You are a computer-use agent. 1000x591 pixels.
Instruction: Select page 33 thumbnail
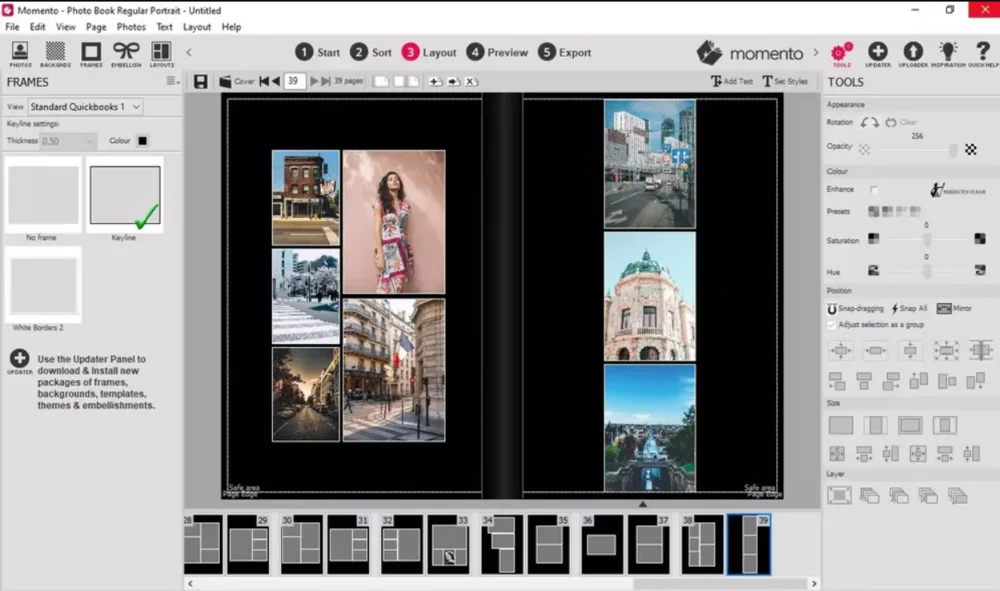[449, 544]
